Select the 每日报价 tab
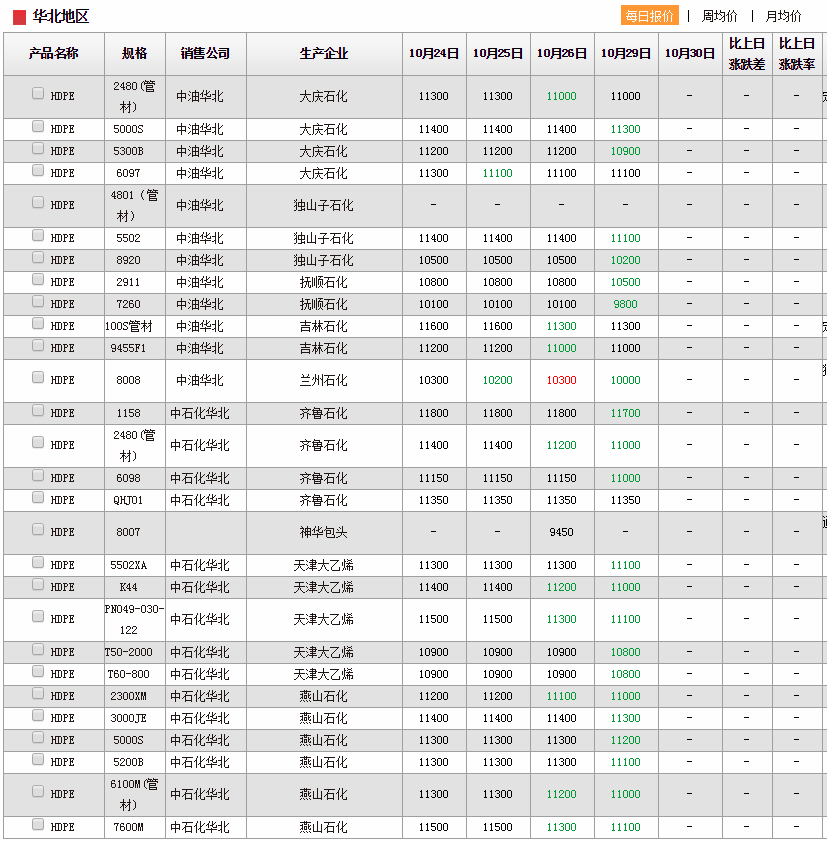The height and width of the screenshot is (842, 827). 650,16
